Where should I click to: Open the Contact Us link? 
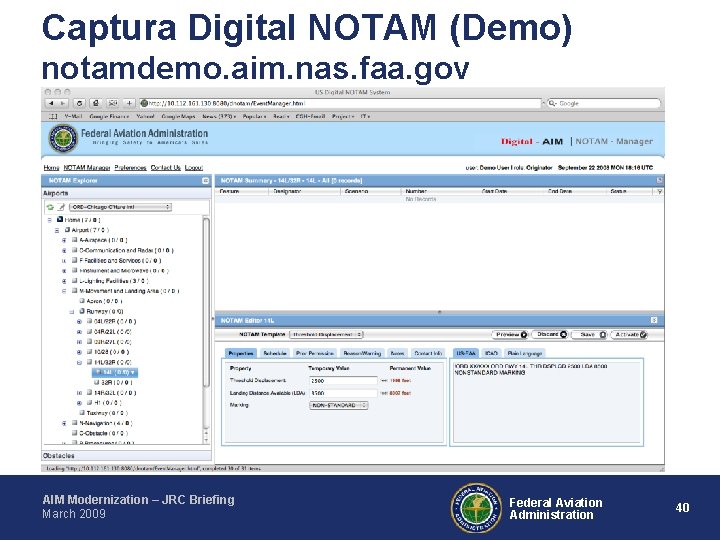click(x=166, y=168)
